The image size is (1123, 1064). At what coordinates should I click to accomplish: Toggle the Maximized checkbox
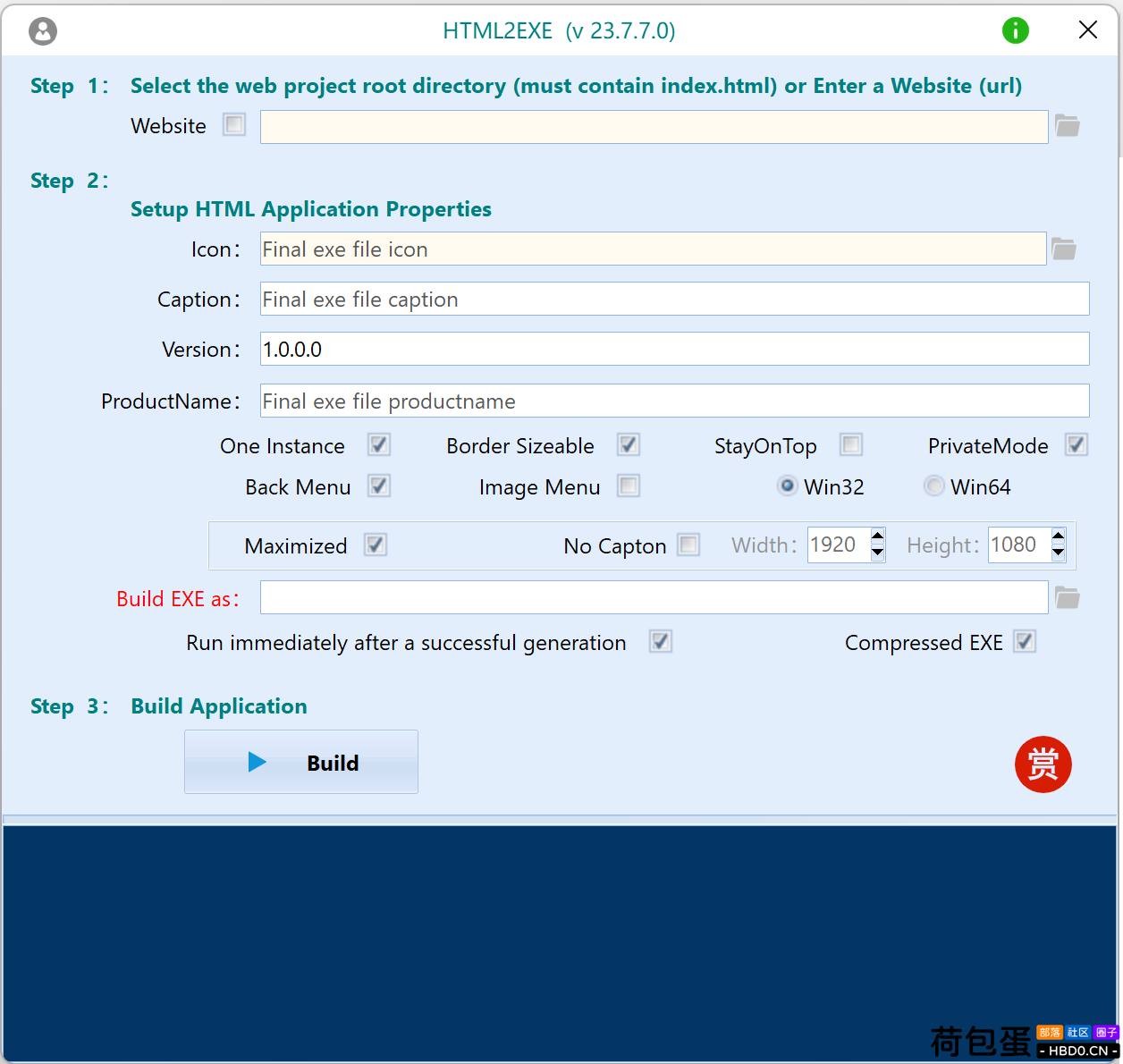[x=376, y=545]
